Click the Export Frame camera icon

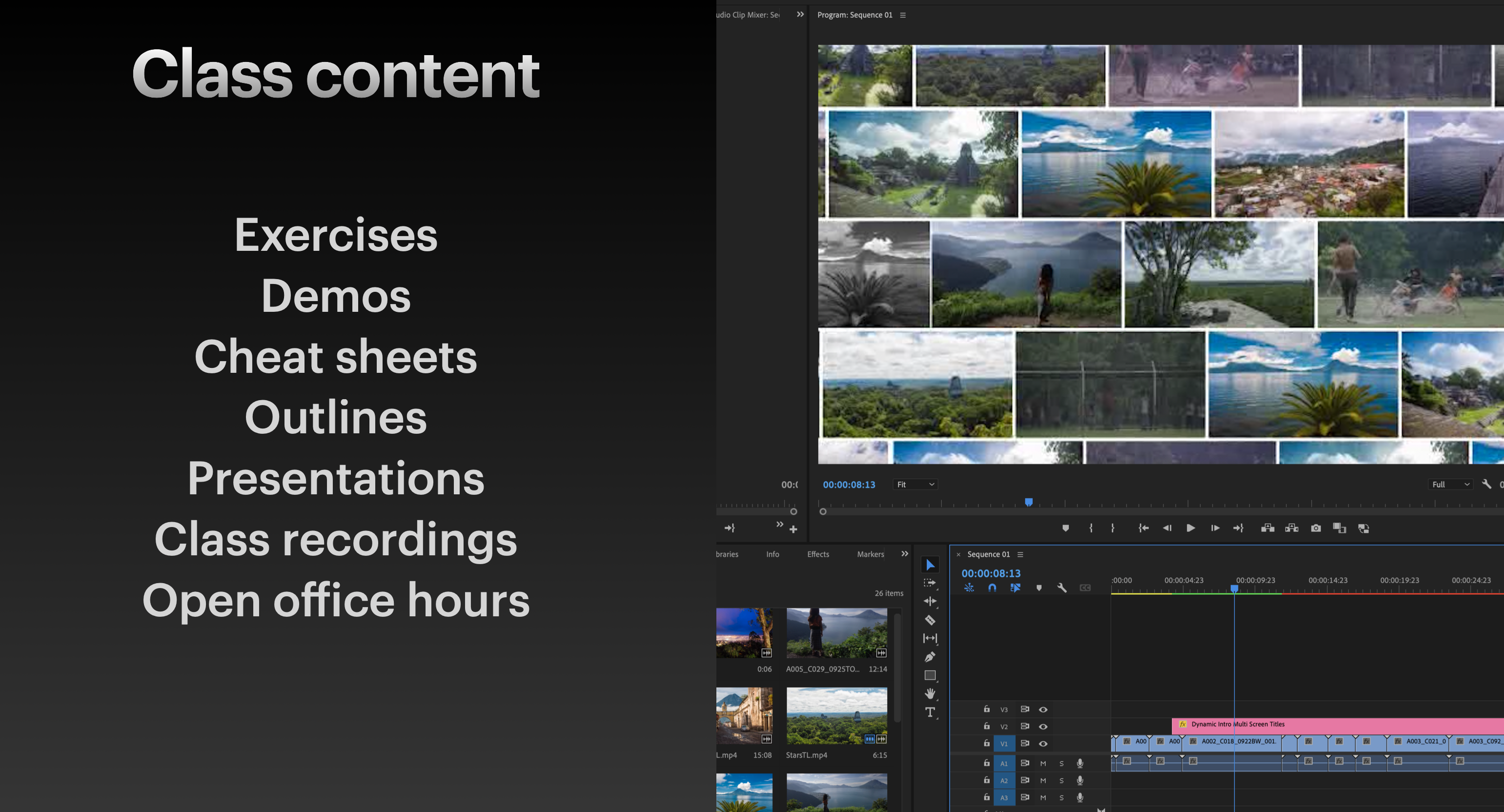[x=1316, y=528]
